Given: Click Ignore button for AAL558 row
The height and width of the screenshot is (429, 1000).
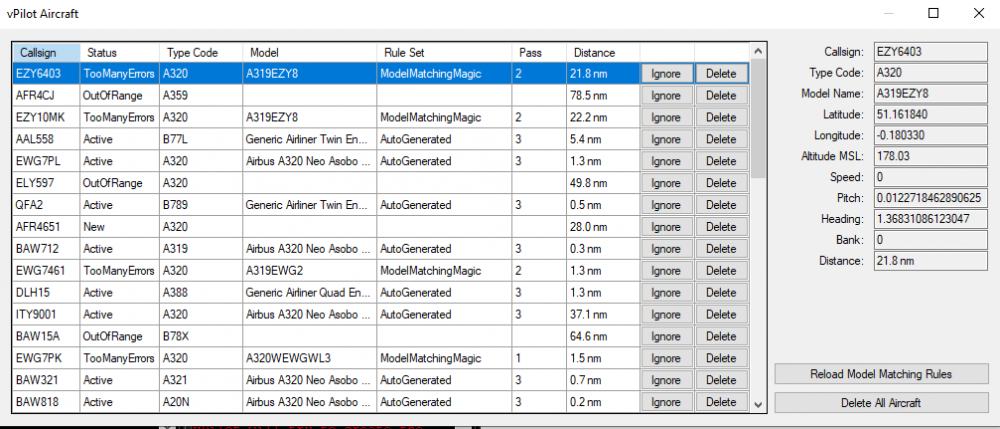Looking at the screenshot, I should pos(666,139).
